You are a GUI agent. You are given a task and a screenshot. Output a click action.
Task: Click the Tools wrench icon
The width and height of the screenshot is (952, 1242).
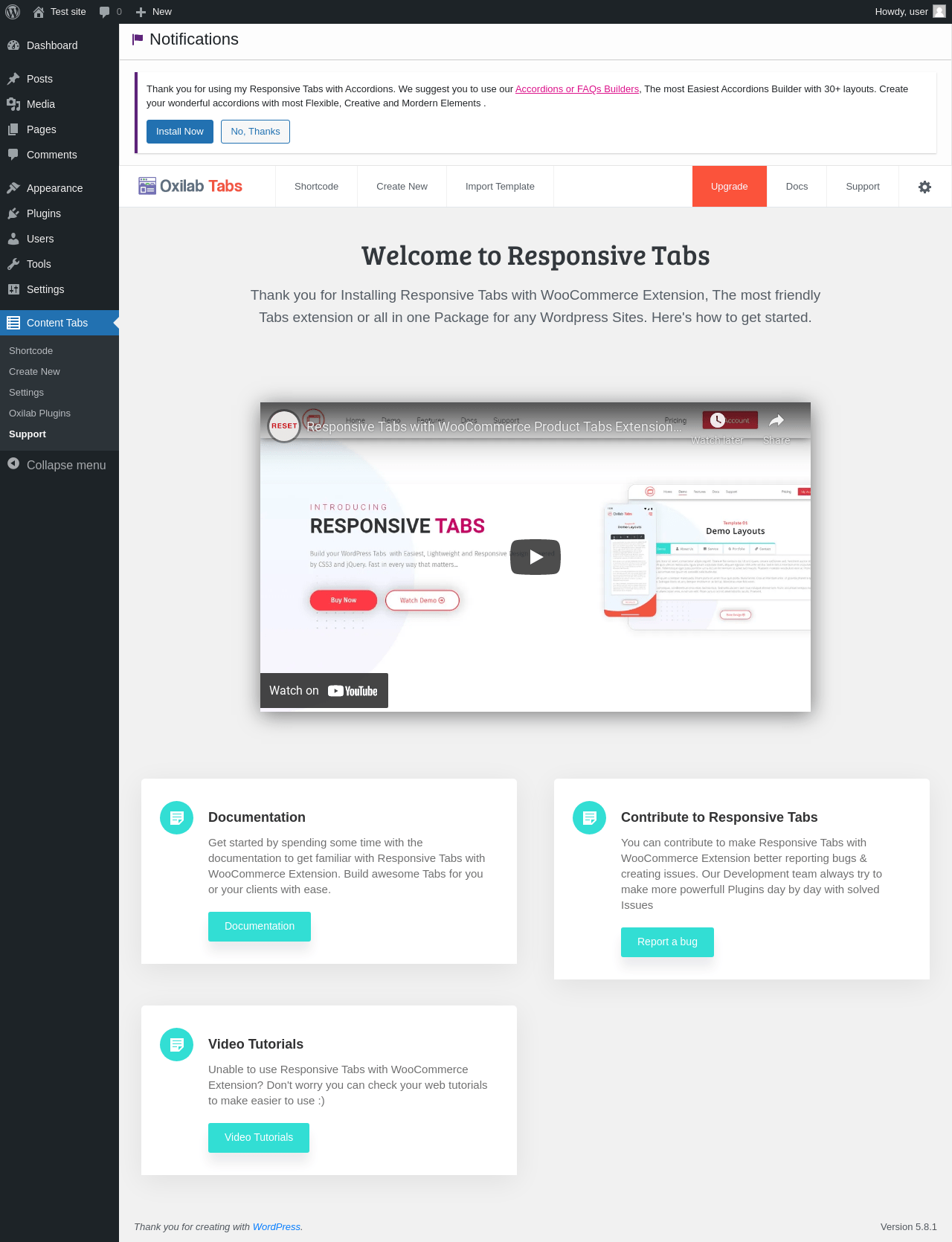click(13, 264)
